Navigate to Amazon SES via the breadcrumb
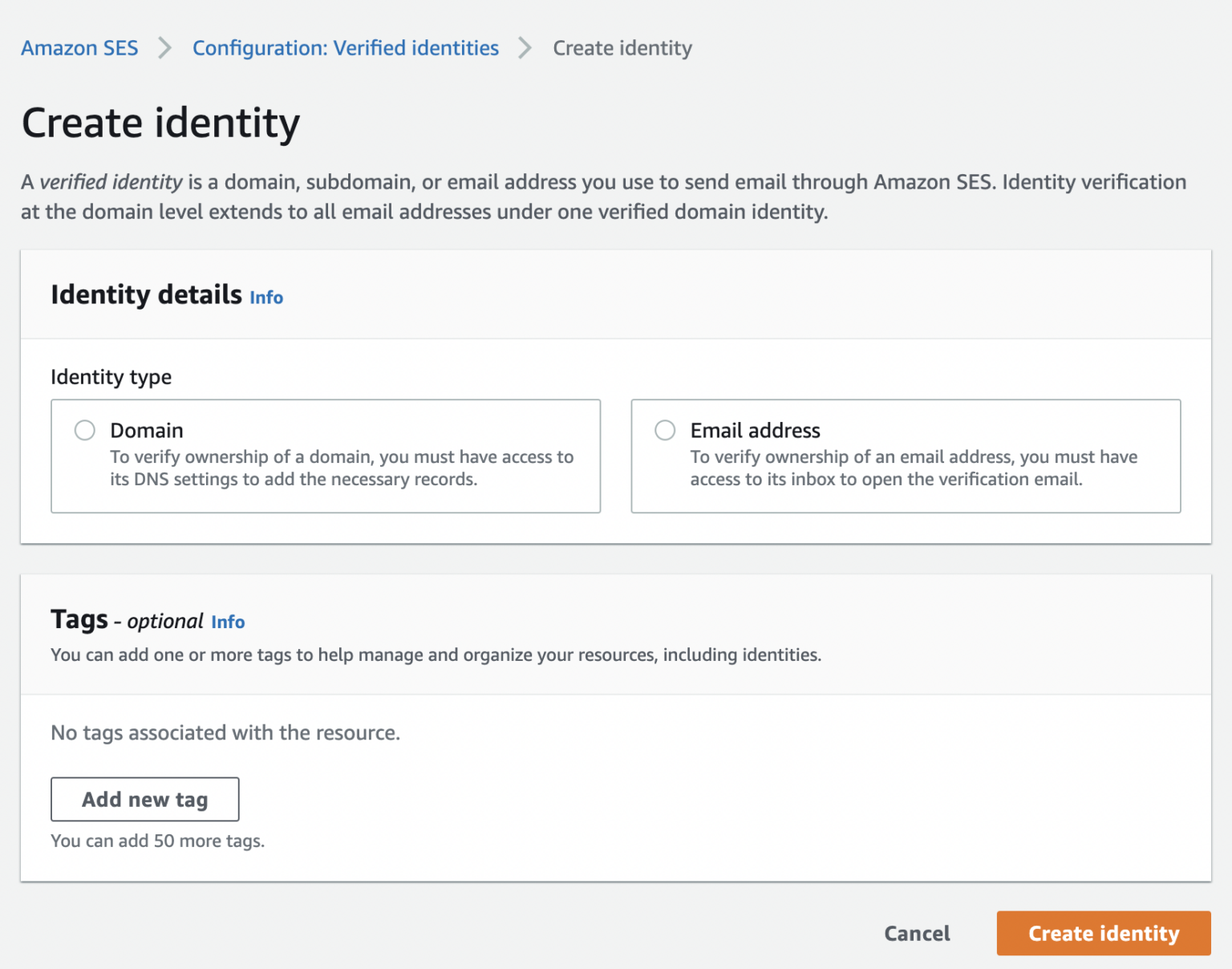This screenshot has height=969, width=1232. [x=79, y=48]
